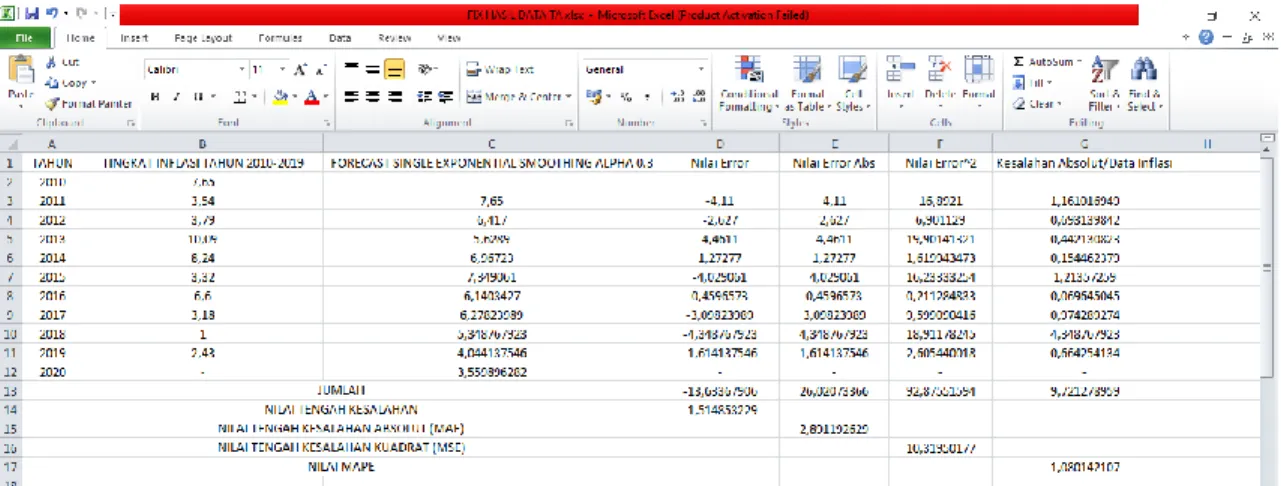Switch to the Formulas tab
Image resolution: width=1281 pixels, height=486 pixels.
click(280, 38)
